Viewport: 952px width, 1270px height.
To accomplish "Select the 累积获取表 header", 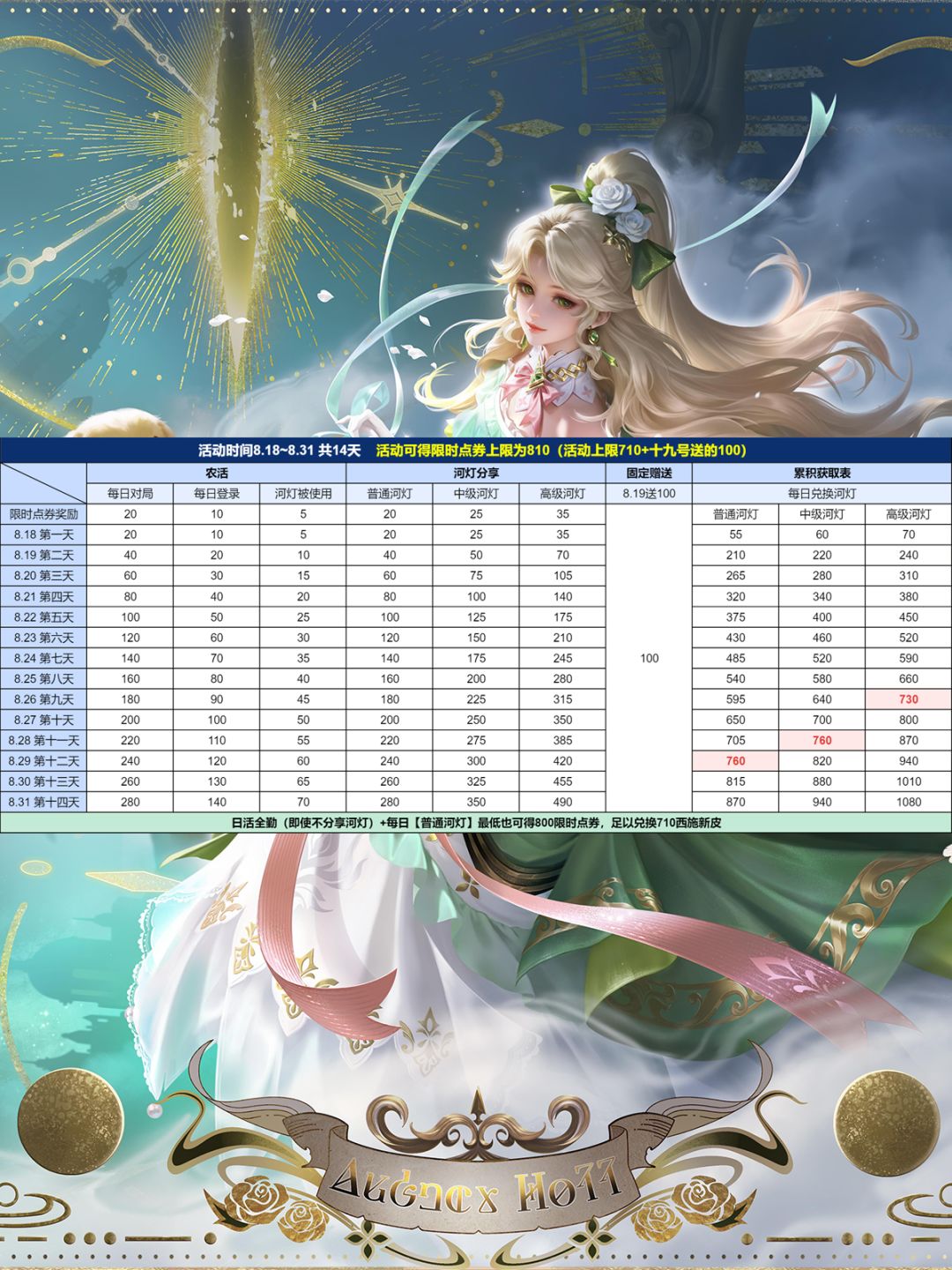I will coord(822,474).
